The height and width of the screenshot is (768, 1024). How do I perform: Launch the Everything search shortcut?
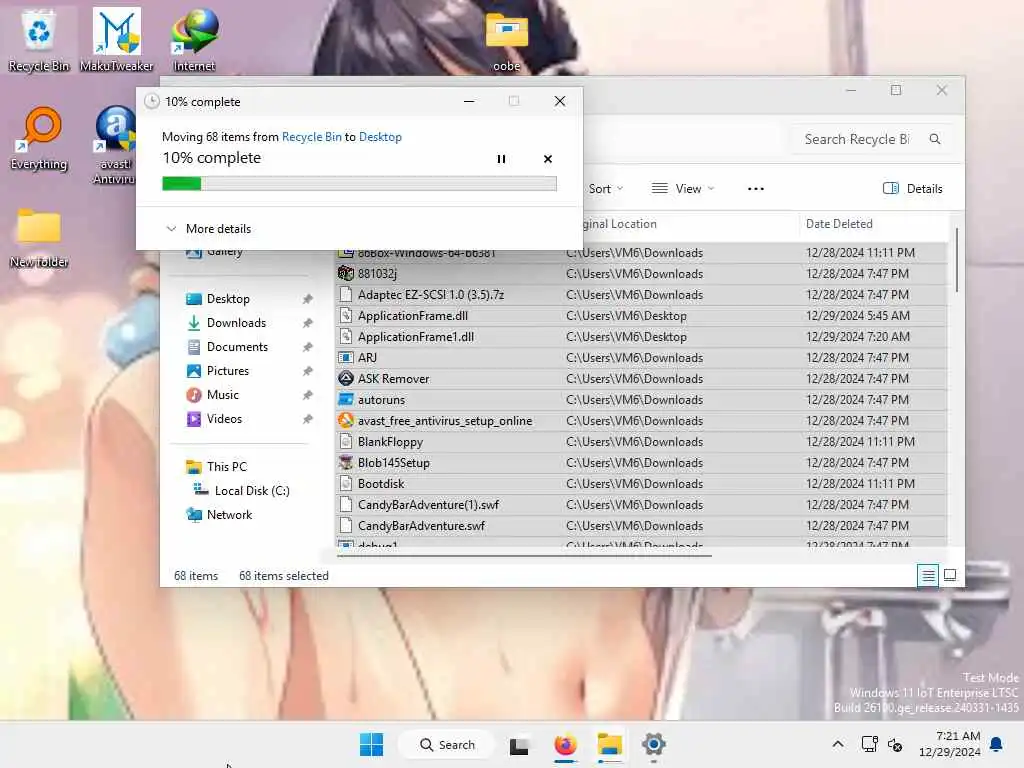pos(39,138)
